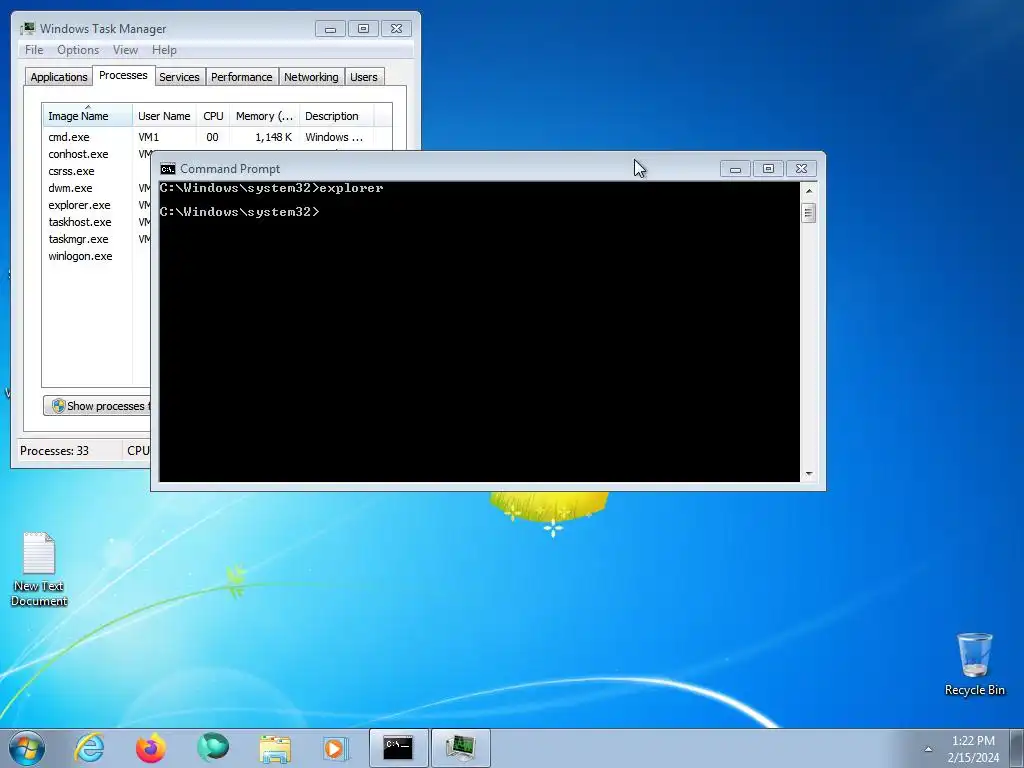Screen dimensions: 1024x768
Task: Open the Options menu in Task Manager
Action: coord(78,50)
